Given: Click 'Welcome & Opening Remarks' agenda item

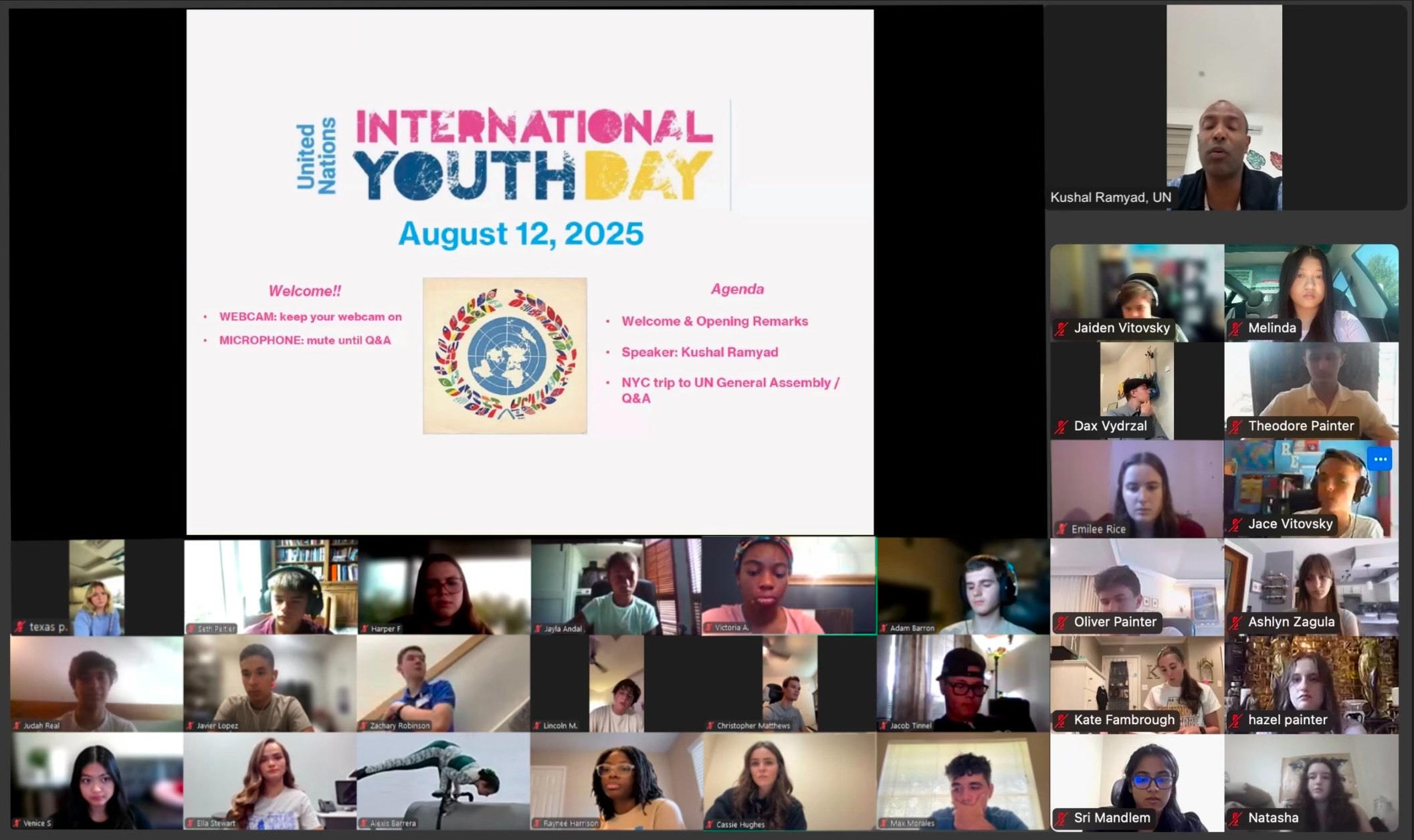Looking at the screenshot, I should (x=715, y=321).
